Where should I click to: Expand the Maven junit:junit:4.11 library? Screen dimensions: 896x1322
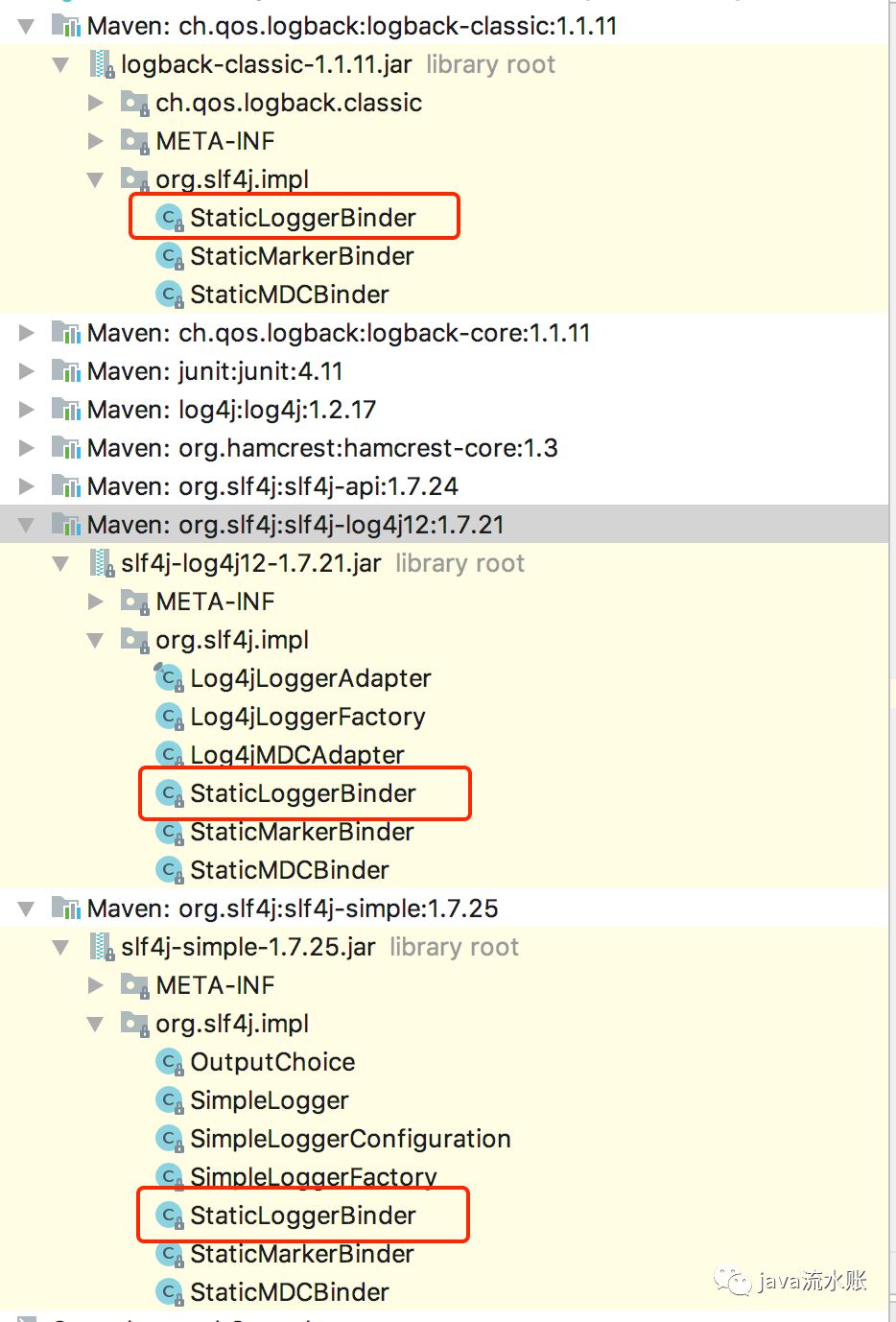point(27,371)
